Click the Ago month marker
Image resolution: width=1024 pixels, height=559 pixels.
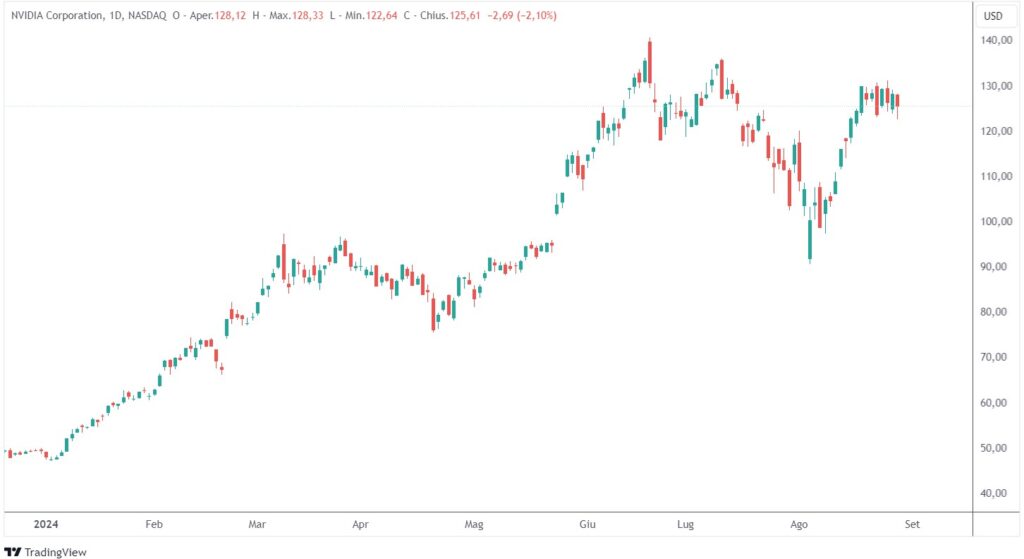(799, 523)
